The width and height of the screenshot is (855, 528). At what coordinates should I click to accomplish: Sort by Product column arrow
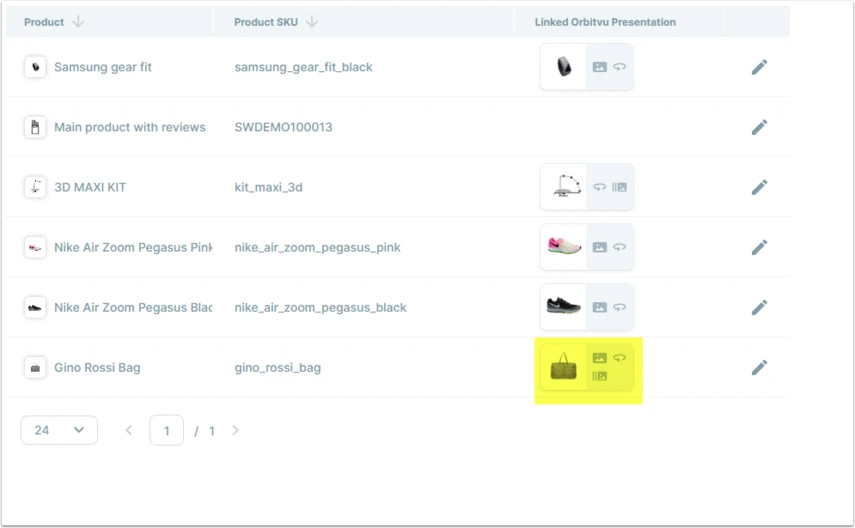tap(78, 22)
